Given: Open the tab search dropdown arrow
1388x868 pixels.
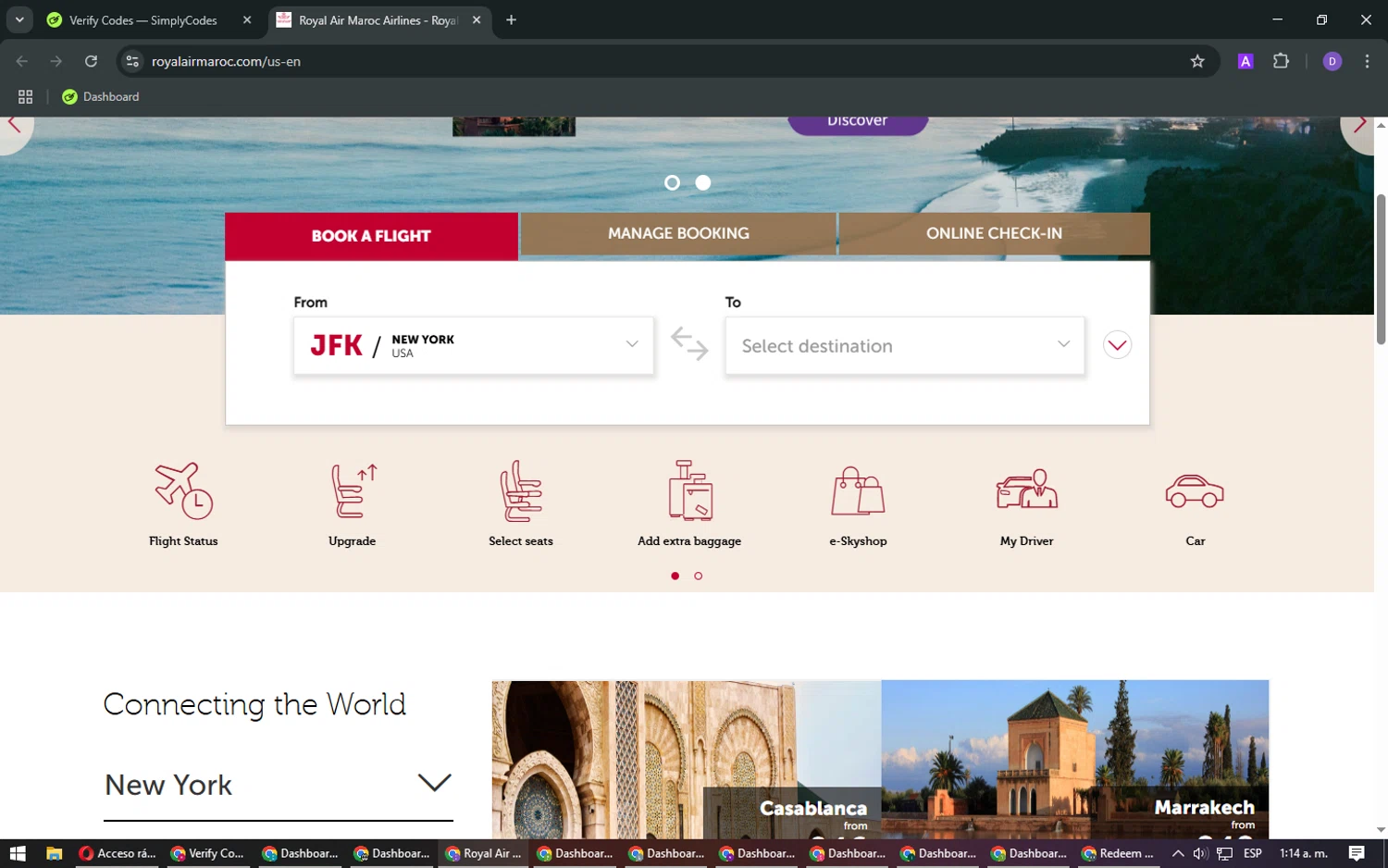Looking at the screenshot, I should (19, 19).
